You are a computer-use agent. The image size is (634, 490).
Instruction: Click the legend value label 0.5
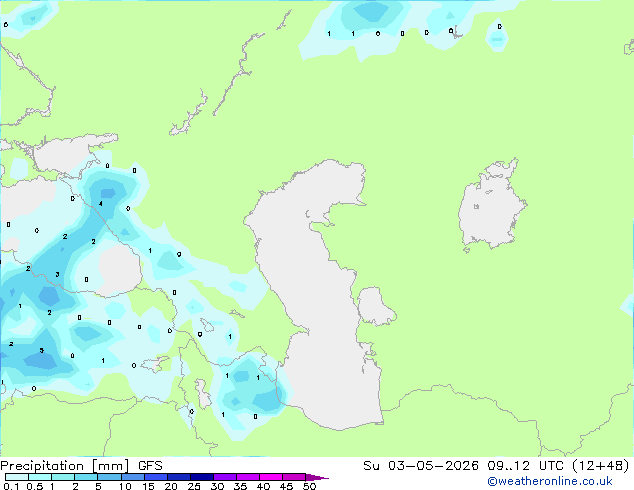point(35,486)
